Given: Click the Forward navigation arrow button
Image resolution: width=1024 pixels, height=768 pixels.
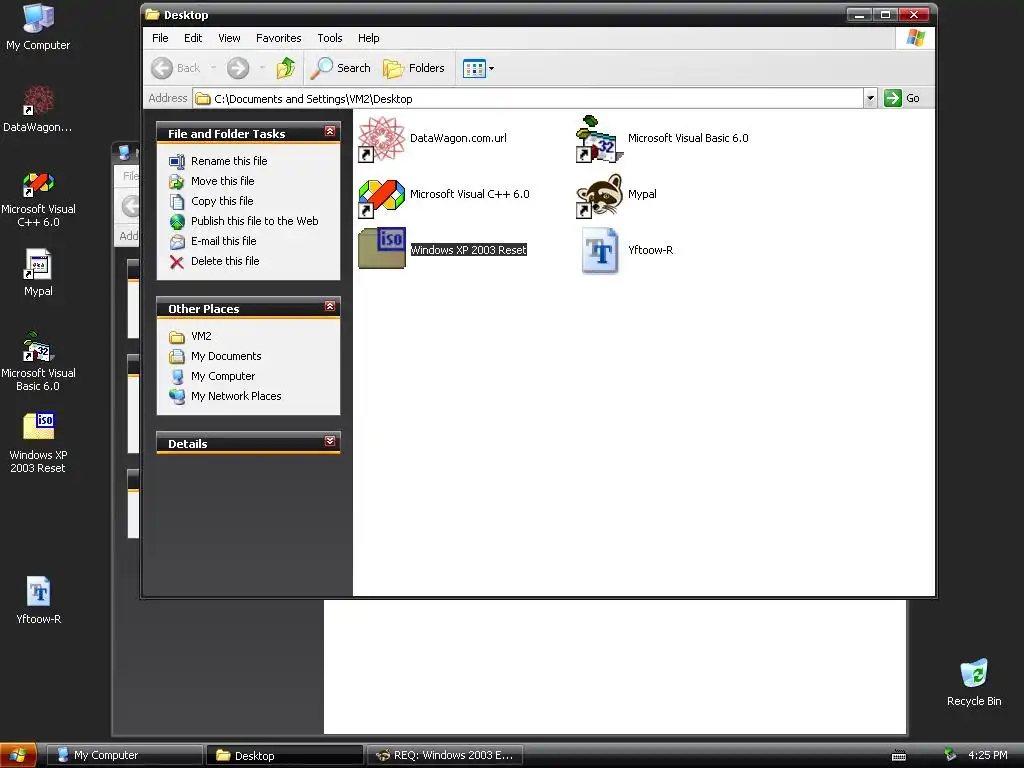Looking at the screenshot, I should coord(238,68).
